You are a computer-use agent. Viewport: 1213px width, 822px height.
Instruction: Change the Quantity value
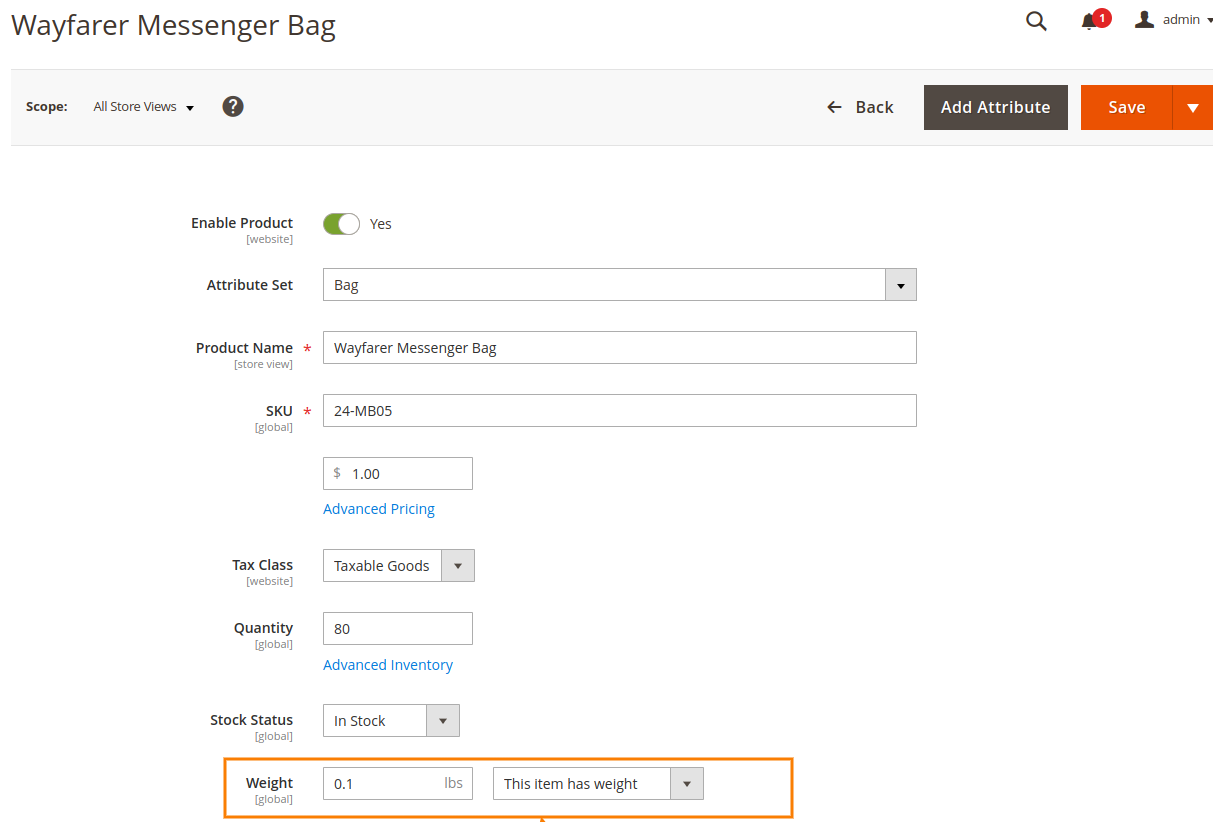[x=397, y=628]
